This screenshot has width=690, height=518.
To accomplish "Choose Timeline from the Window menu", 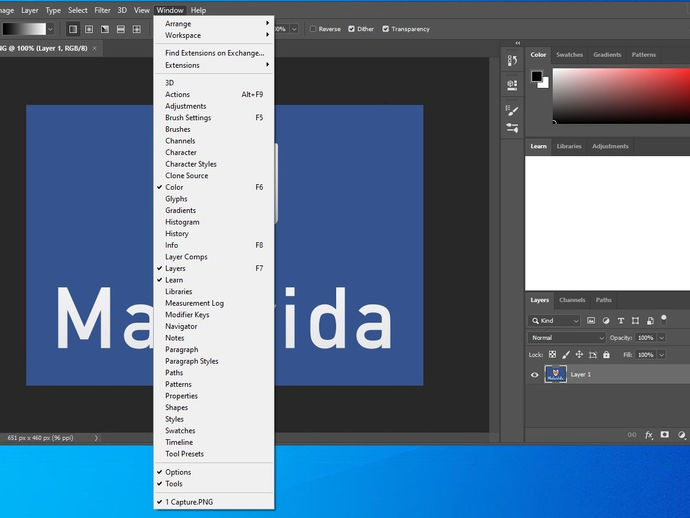I will tap(214, 442).
